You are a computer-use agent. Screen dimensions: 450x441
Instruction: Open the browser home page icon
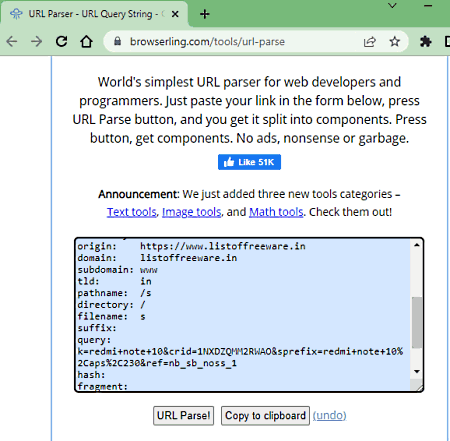tap(86, 42)
